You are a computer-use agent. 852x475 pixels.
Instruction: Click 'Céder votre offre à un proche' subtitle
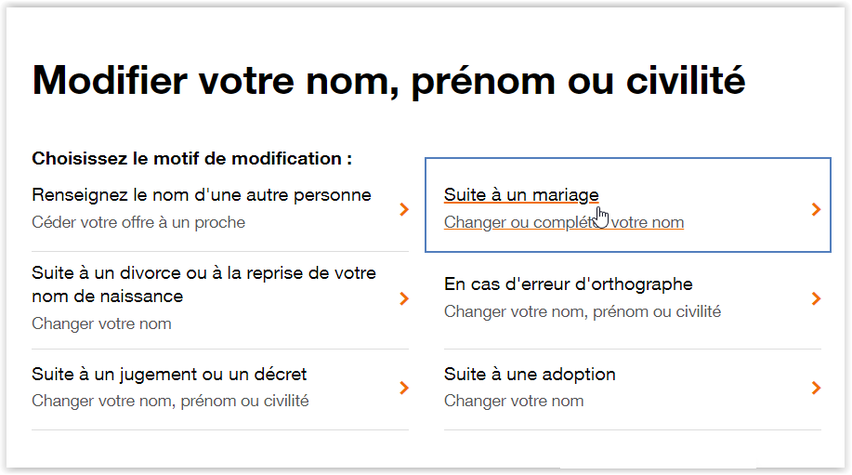[138, 222]
